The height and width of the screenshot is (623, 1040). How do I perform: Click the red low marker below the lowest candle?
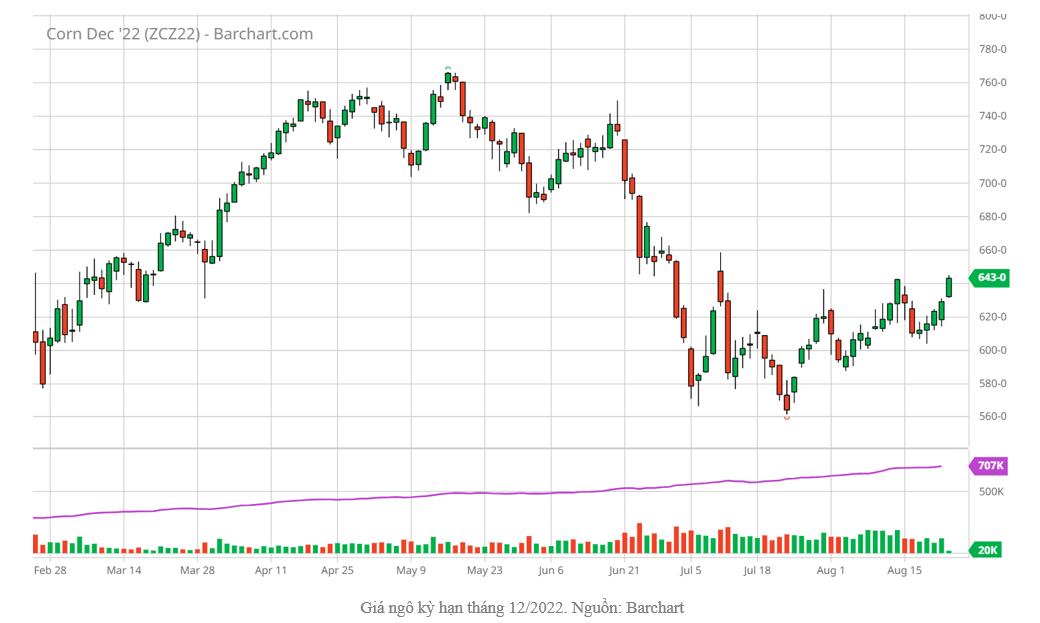click(787, 418)
